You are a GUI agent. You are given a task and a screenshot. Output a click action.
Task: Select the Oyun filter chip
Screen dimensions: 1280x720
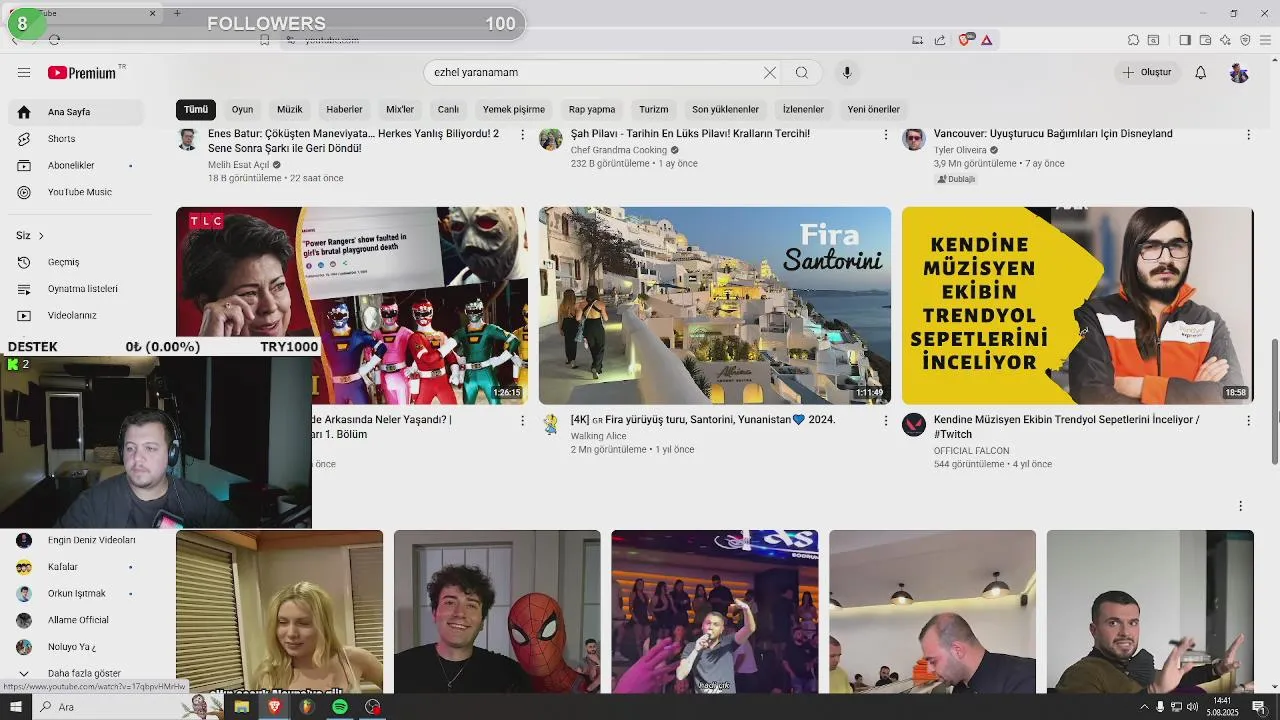click(243, 109)
